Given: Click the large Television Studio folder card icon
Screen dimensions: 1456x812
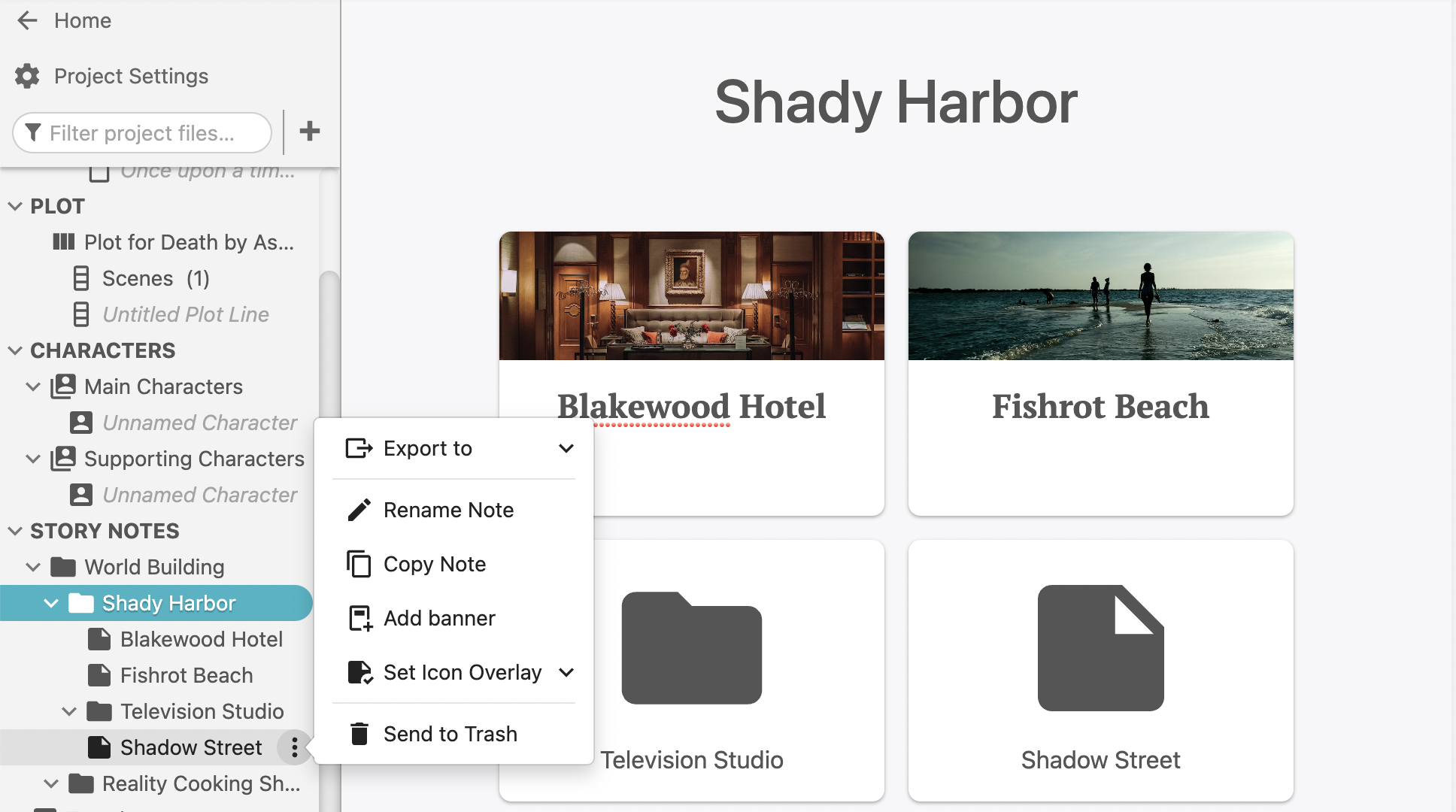Looking at the screenshot, I should click(692, 648).
